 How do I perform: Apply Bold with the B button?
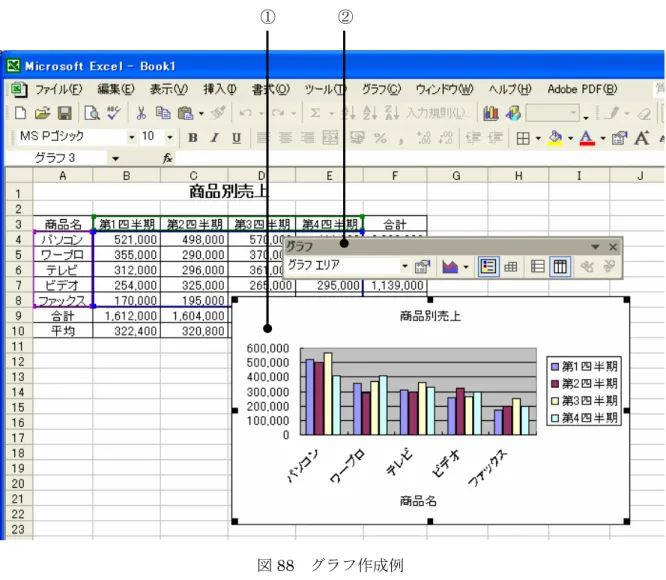pos(193,138)
